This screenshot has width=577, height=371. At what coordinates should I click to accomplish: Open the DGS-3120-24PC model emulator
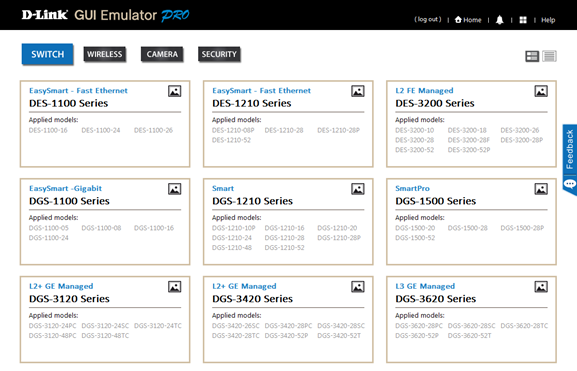pos(53,326)
